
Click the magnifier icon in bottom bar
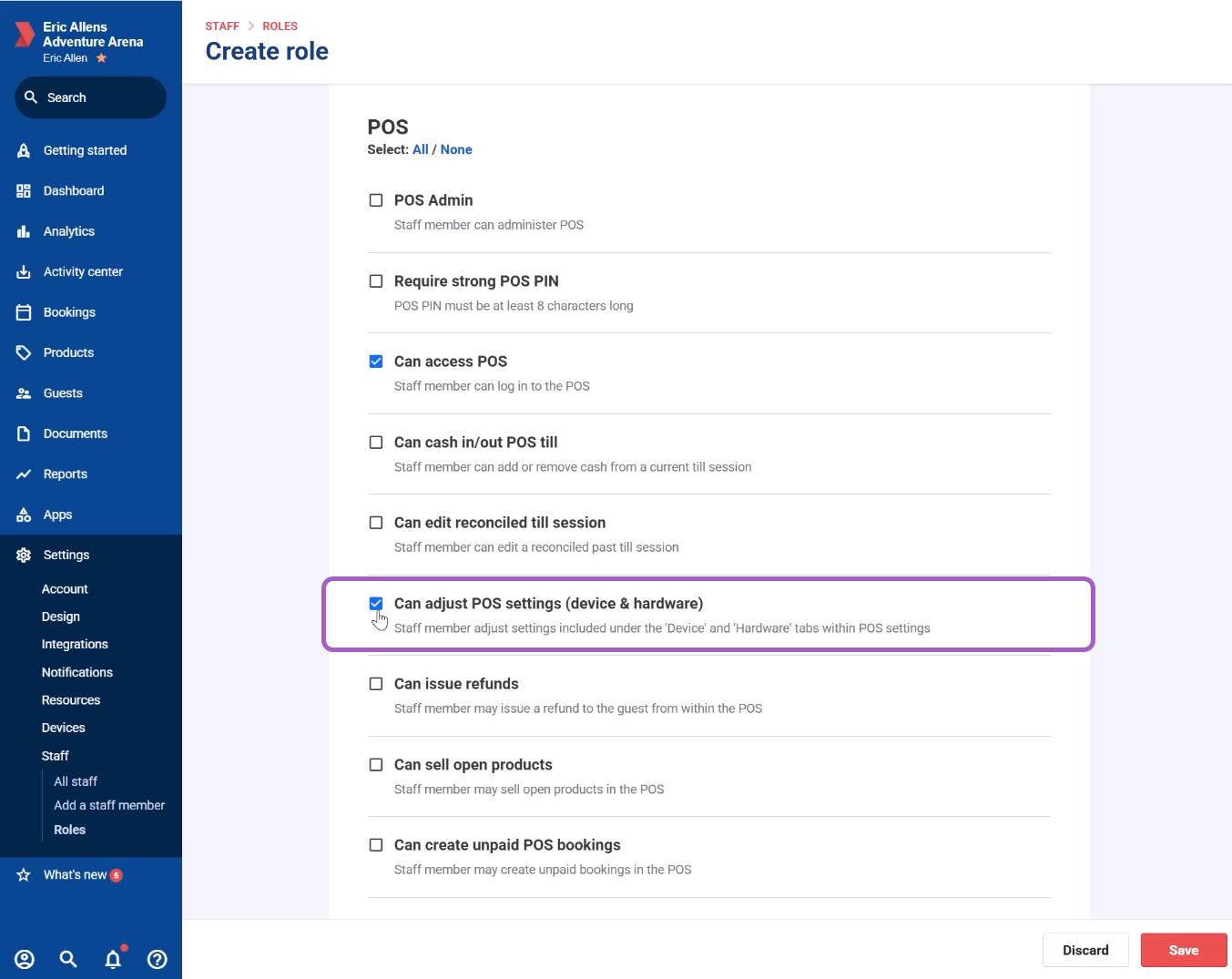(68, 959)
